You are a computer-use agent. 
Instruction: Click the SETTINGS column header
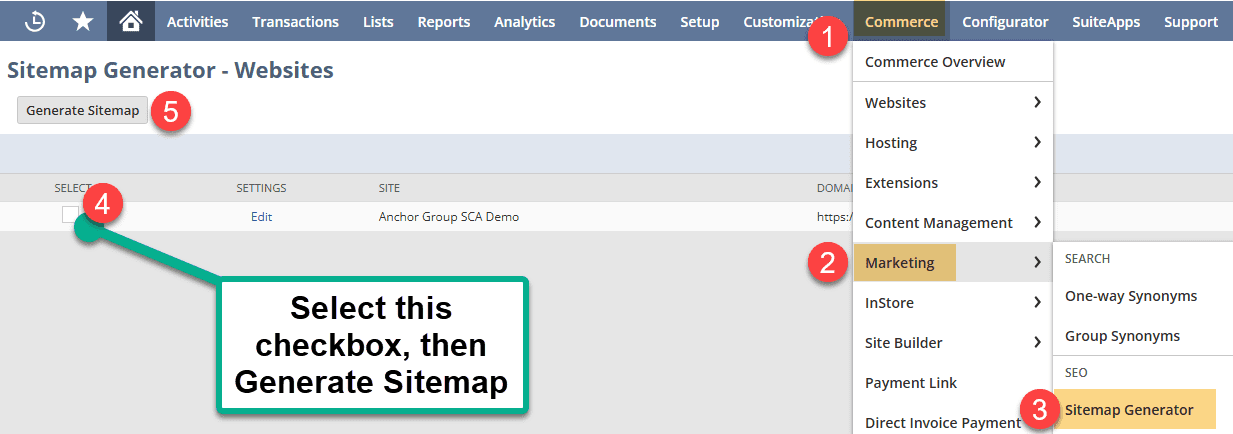click(261, 188)
